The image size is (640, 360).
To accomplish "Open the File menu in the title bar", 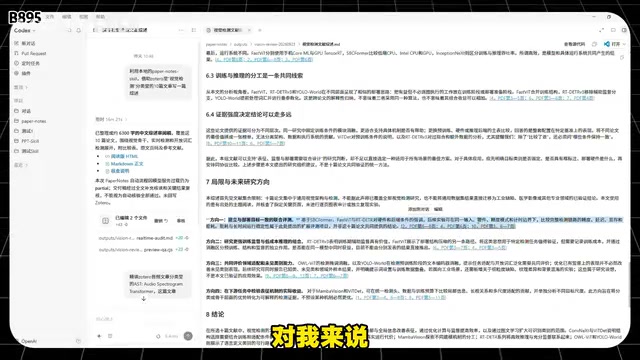I will (x=50, y=17).
